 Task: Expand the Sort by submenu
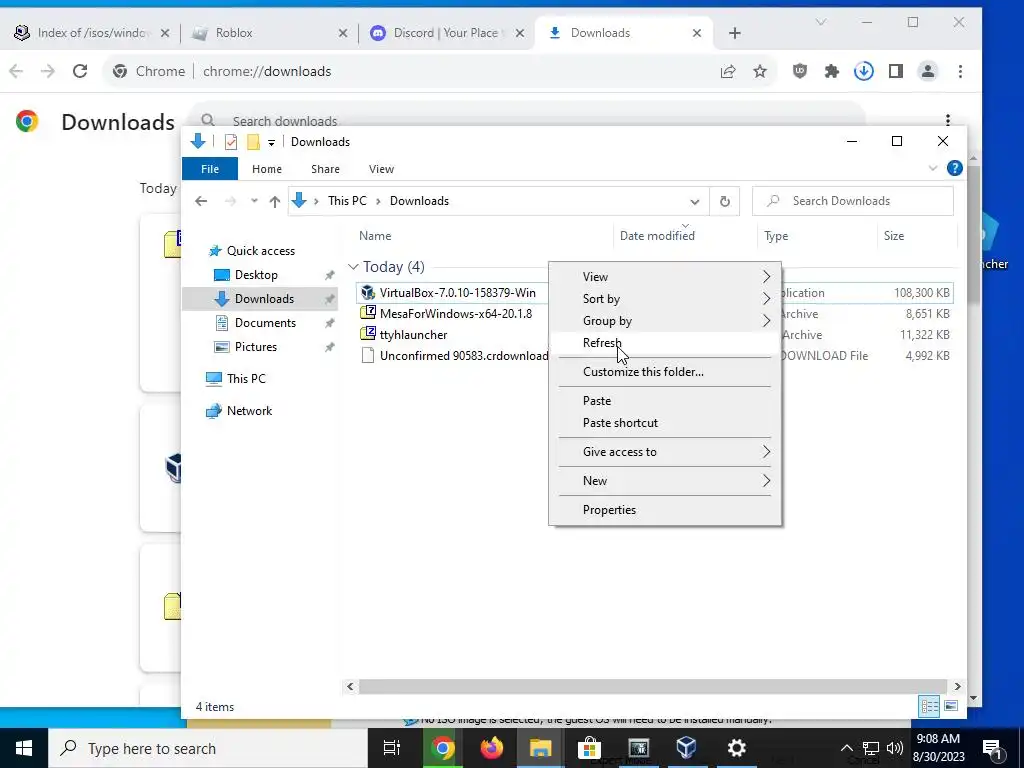pos(665,299)
